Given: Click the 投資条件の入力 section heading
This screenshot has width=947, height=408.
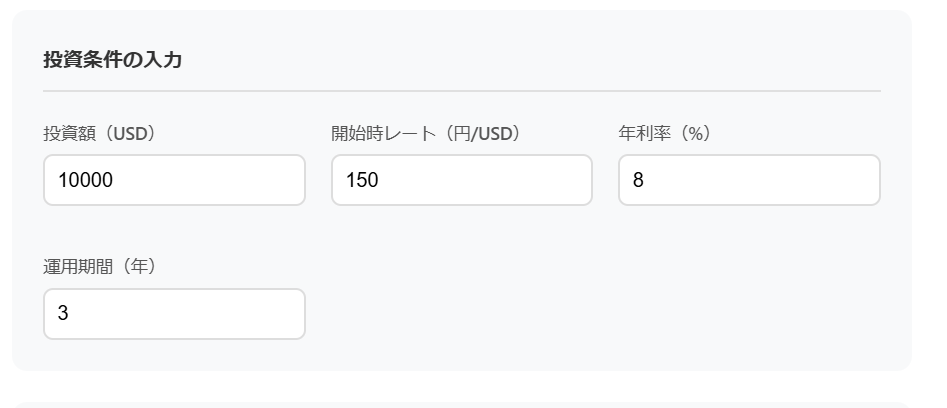Looking at the screenshot, I should [112, 60].
